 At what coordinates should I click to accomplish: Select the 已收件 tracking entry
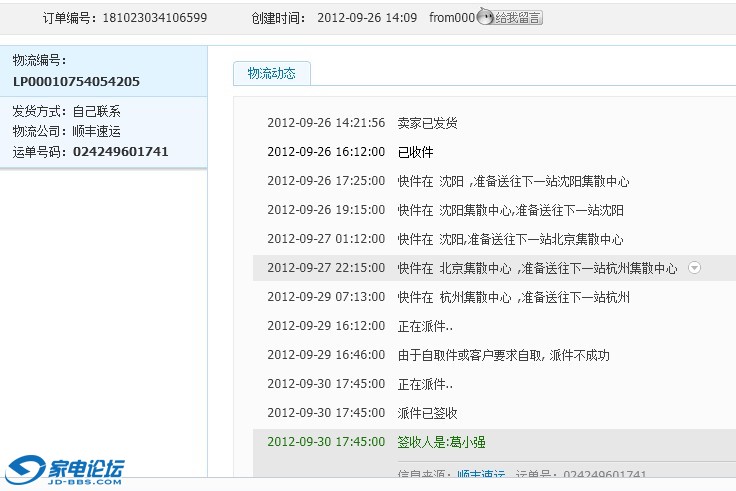[415, 152]
